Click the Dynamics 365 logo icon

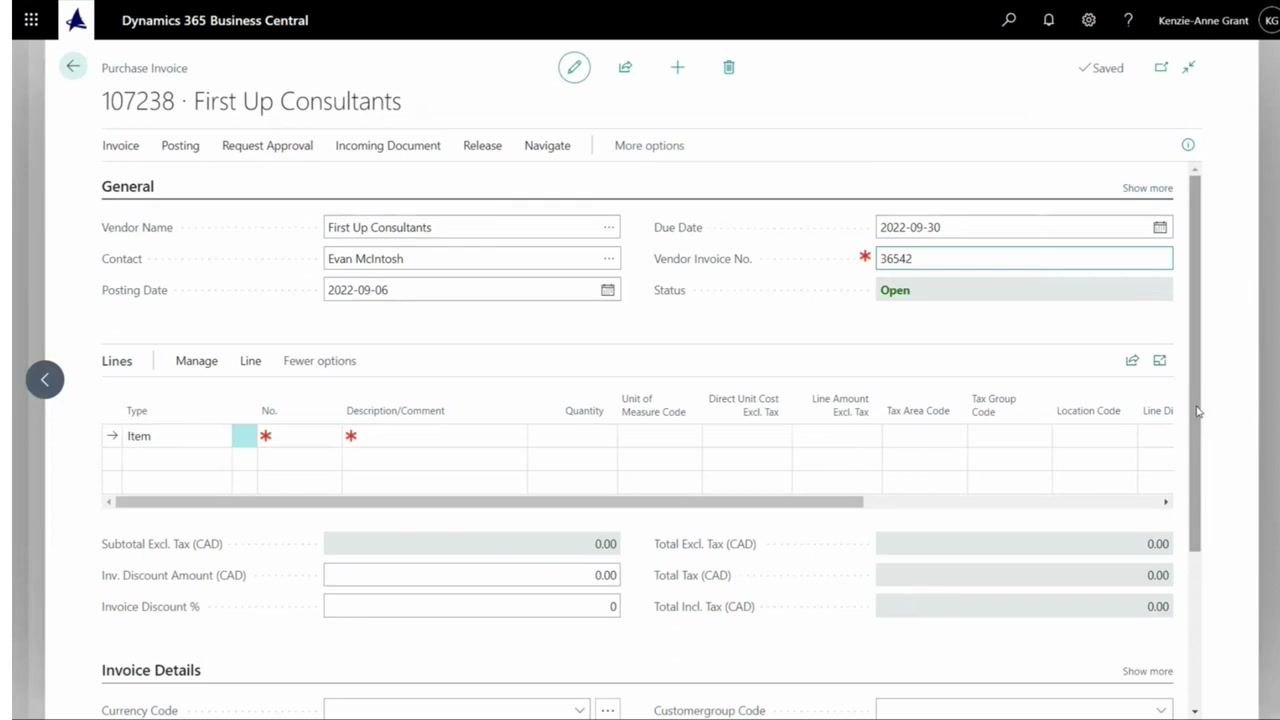click(76, 20)
